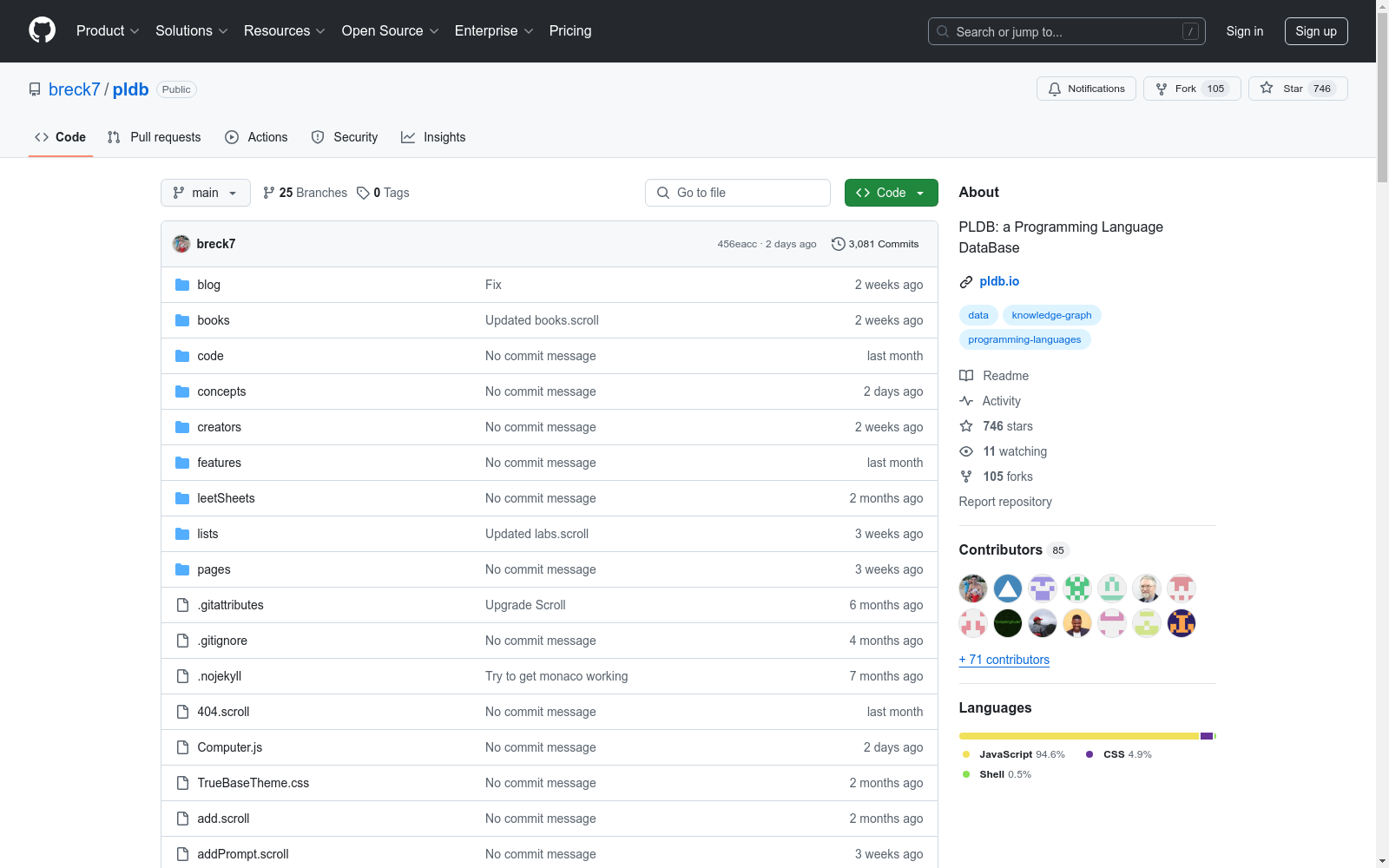Viewport: 1389px width, 868px height.
Task: Switch to the Insights tab
Action: click(433, 137)
